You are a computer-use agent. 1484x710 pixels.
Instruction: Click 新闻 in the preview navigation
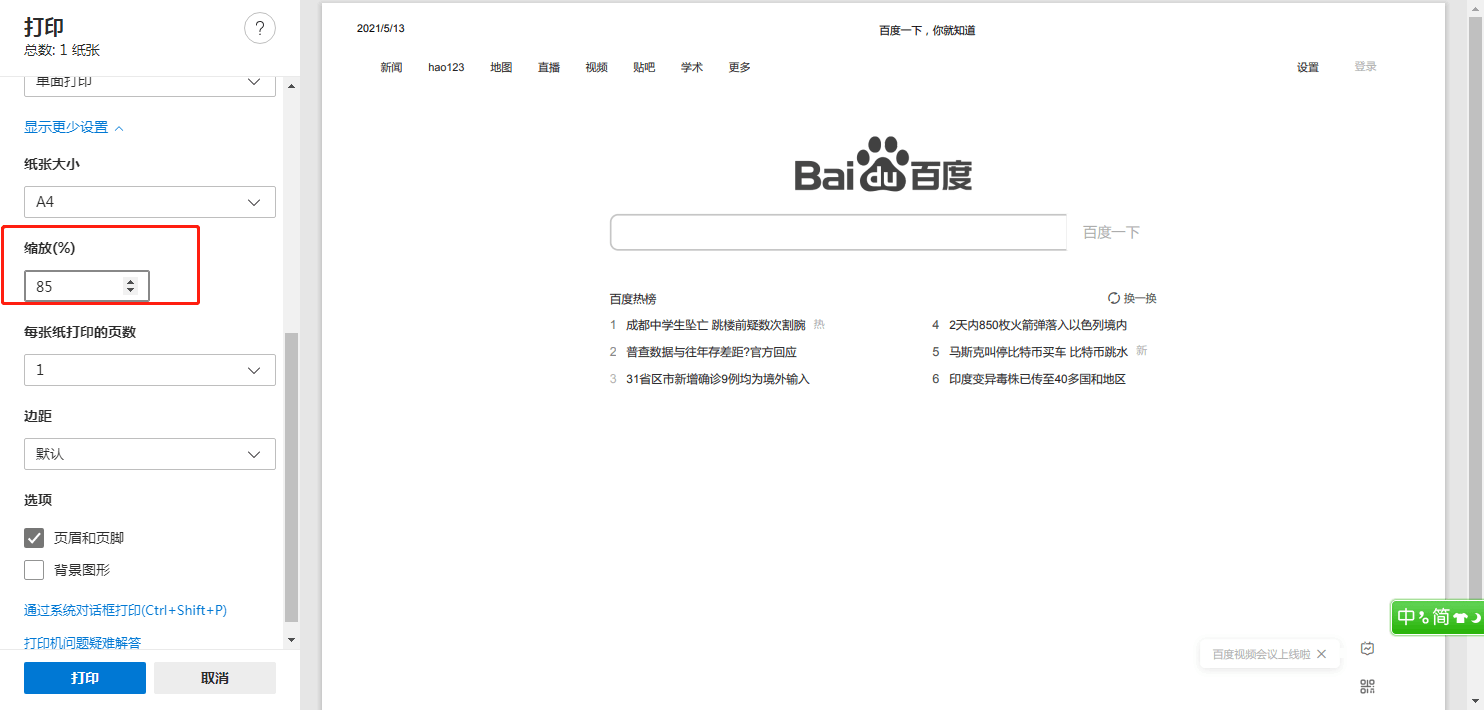tap(391, 68)
